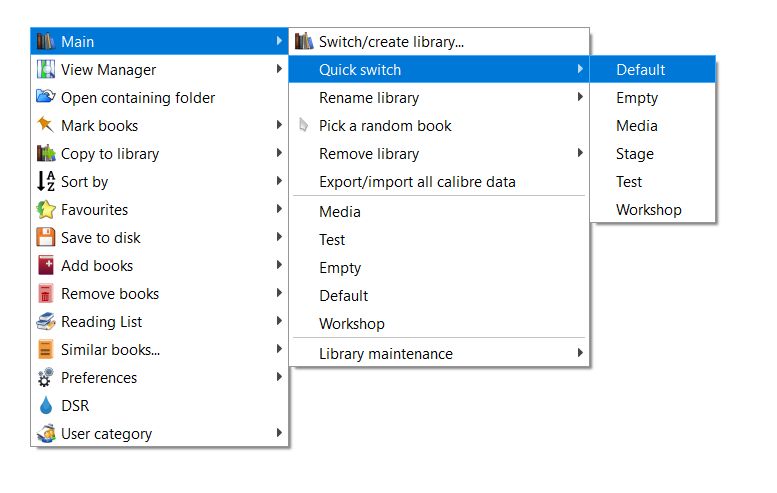Click the Save to disk floppy icon
The image size is (777, 493).
click(45, 238)
